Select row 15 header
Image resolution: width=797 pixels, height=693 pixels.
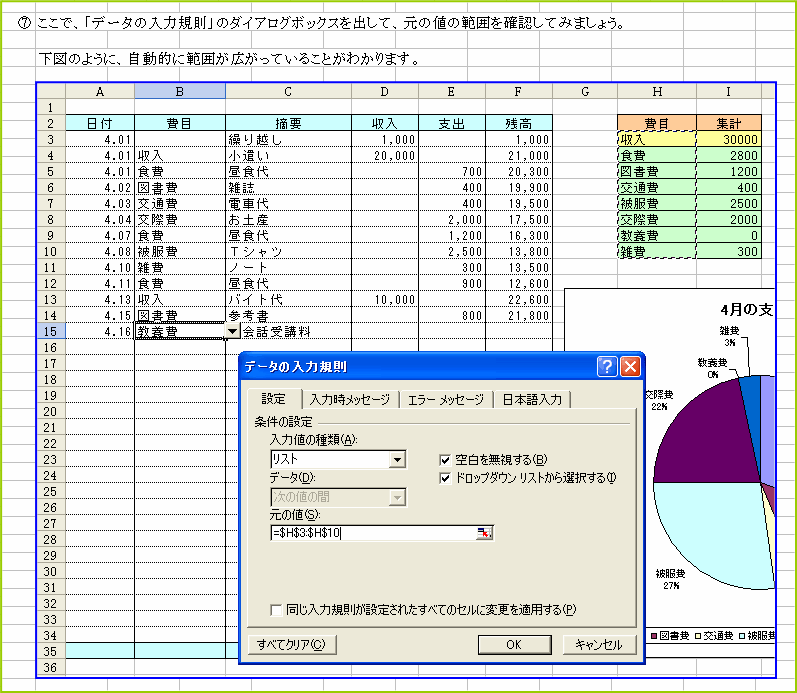point(51,332)
